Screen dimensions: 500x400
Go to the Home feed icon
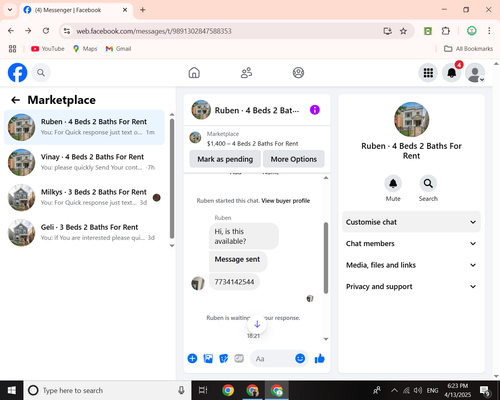click(194, 72)
